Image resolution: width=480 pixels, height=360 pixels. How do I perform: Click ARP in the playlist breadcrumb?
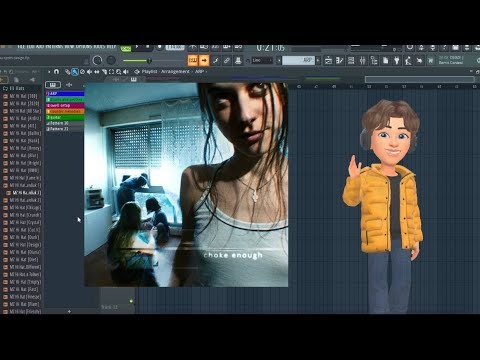click(199, 72)
